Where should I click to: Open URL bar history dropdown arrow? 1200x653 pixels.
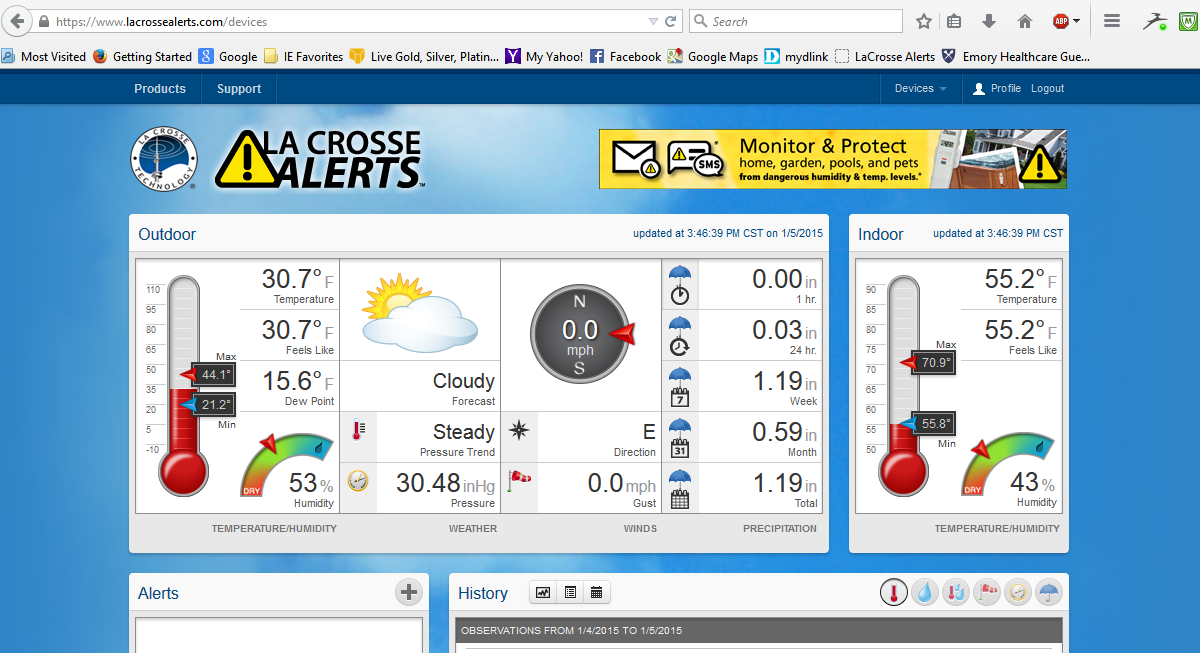click(x=653, y=21)
